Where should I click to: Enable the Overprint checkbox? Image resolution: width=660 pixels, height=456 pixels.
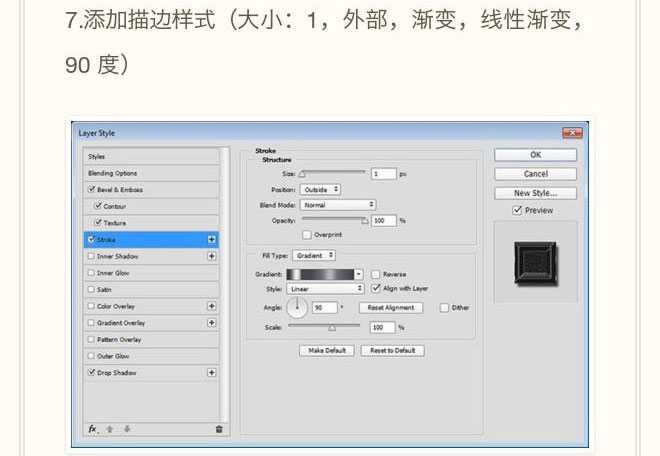pyautogui.click(x=307, y=234)
